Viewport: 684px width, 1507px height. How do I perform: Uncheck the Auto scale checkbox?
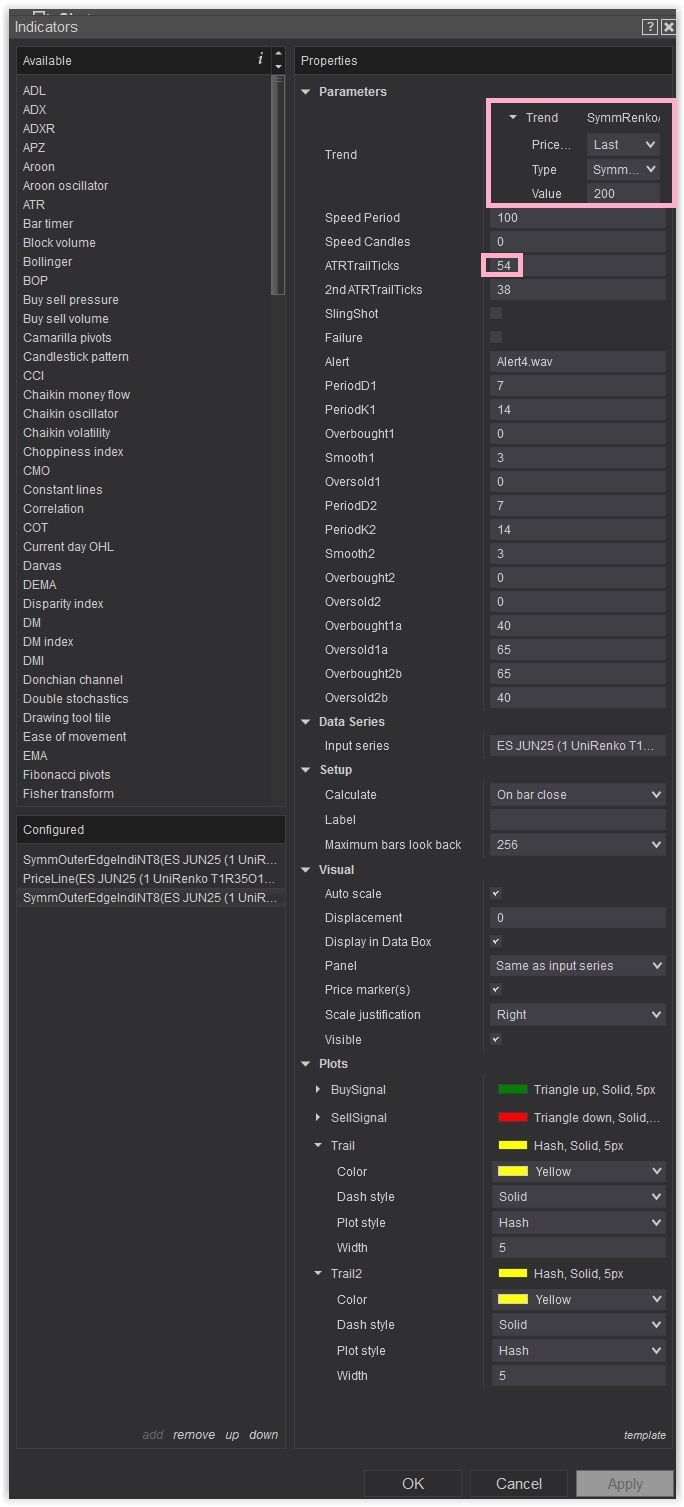click(x=496, y=894)
